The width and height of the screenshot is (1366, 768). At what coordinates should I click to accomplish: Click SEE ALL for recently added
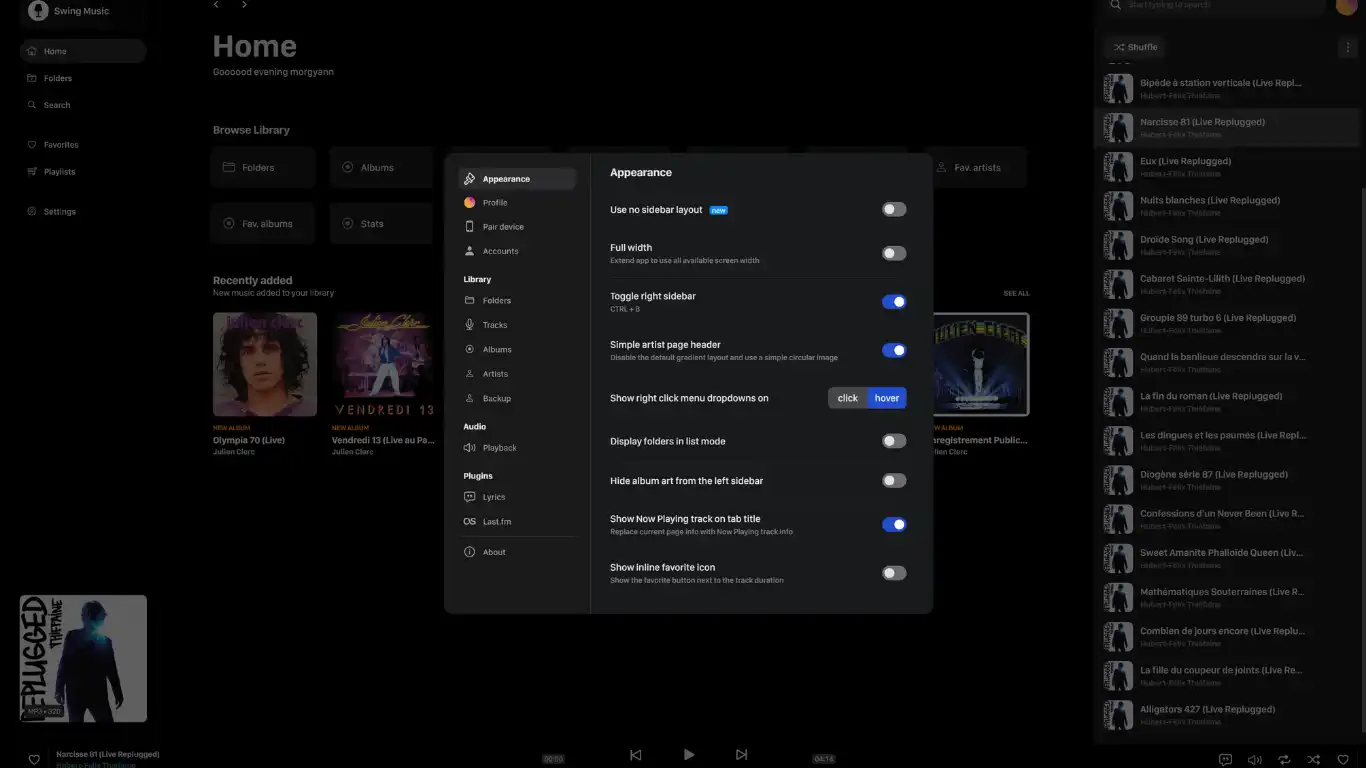1016,294
